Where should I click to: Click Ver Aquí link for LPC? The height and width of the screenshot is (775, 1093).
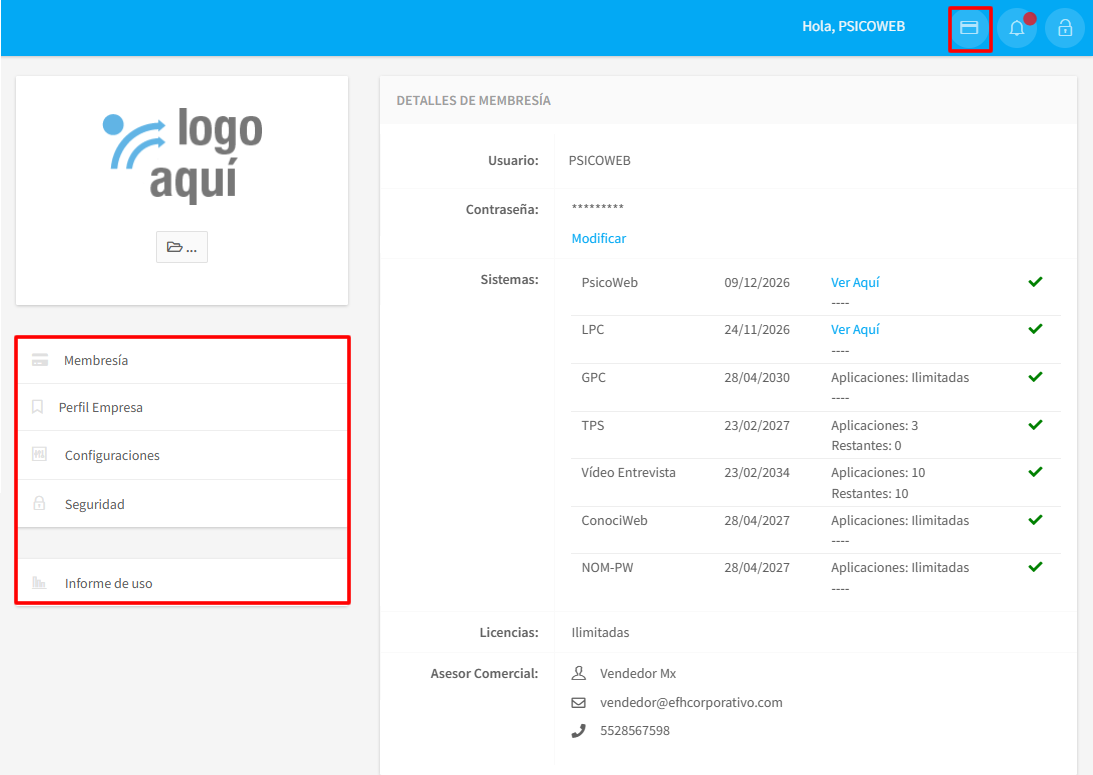(855, 329)
